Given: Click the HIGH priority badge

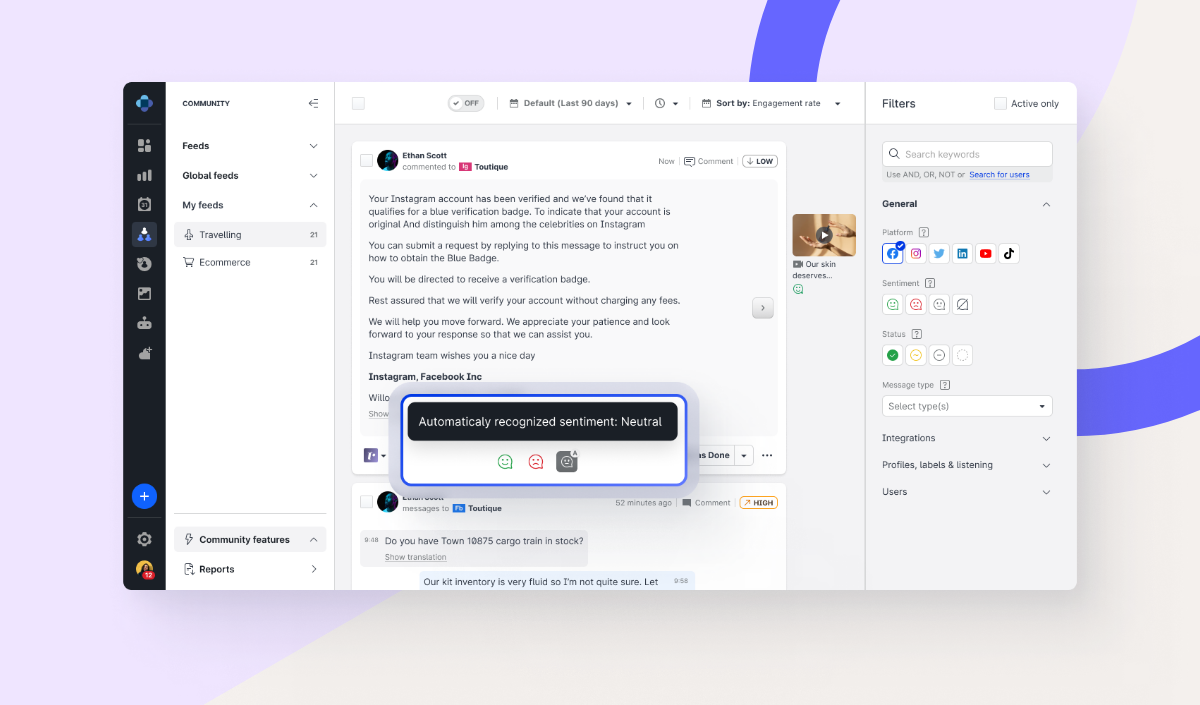Looking at the screenshot, I should point(759,503).
